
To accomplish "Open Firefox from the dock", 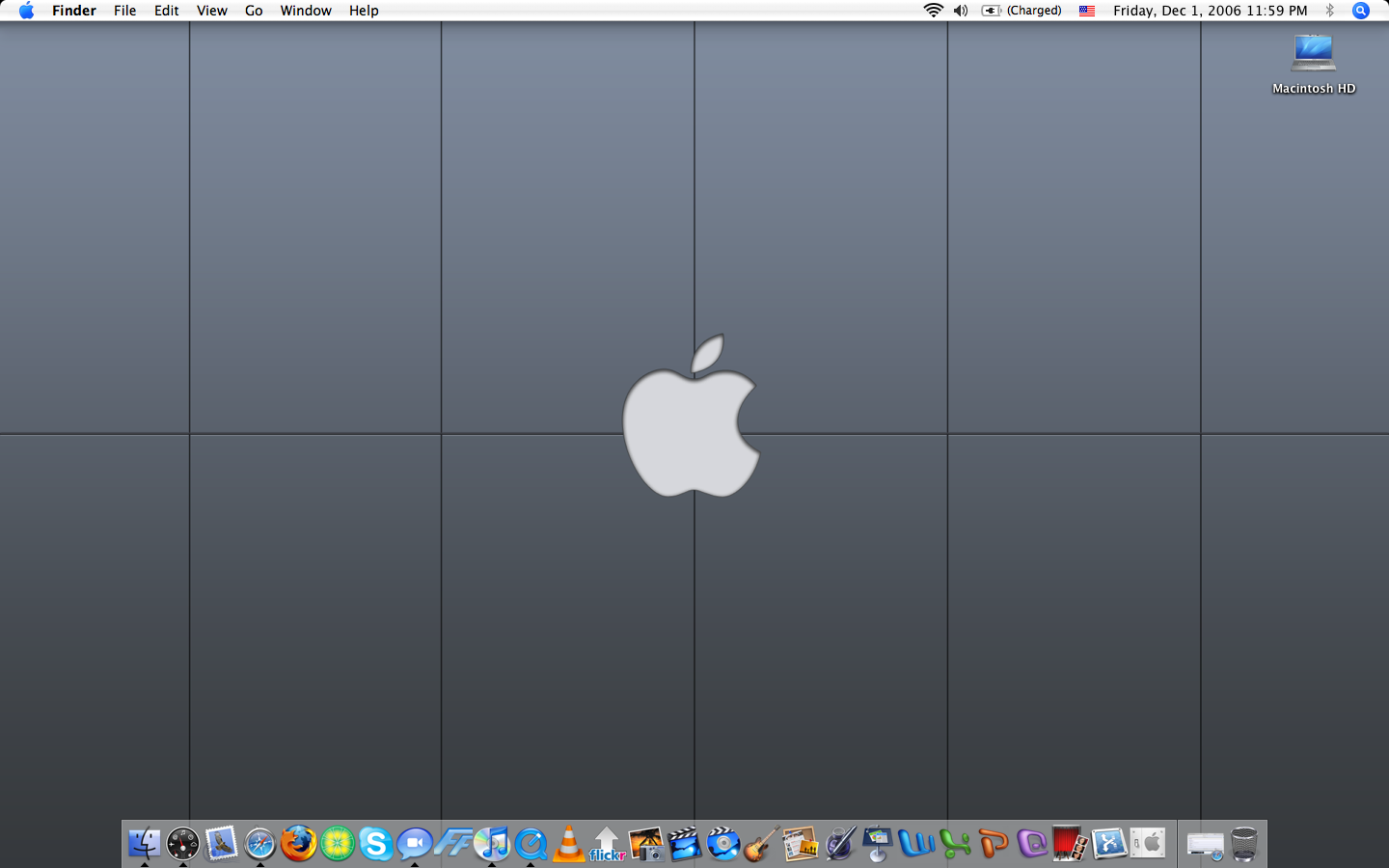I will pos(299,844).
